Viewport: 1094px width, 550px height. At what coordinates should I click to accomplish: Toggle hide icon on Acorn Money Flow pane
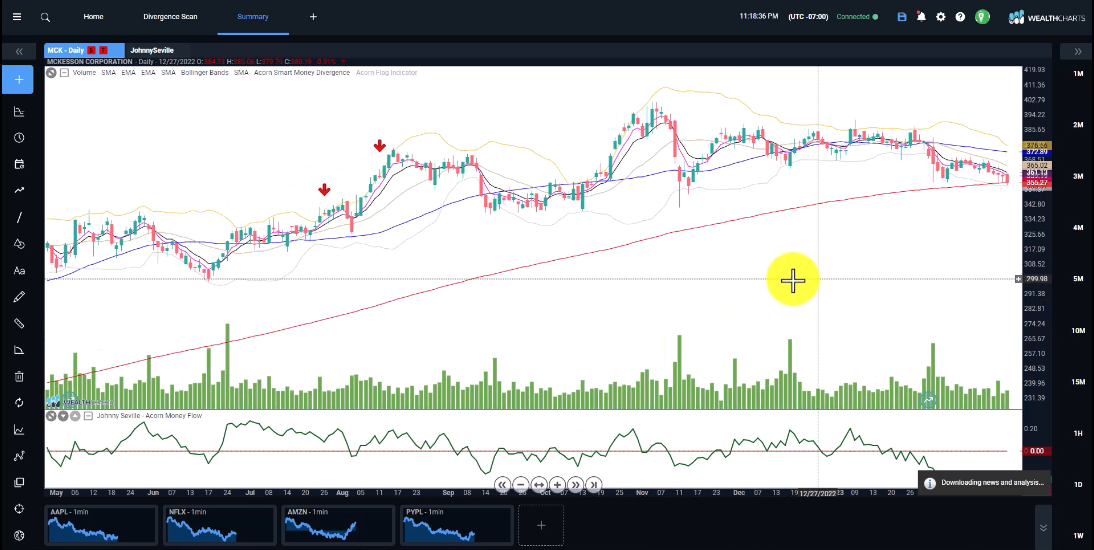(x=52, y=416)
